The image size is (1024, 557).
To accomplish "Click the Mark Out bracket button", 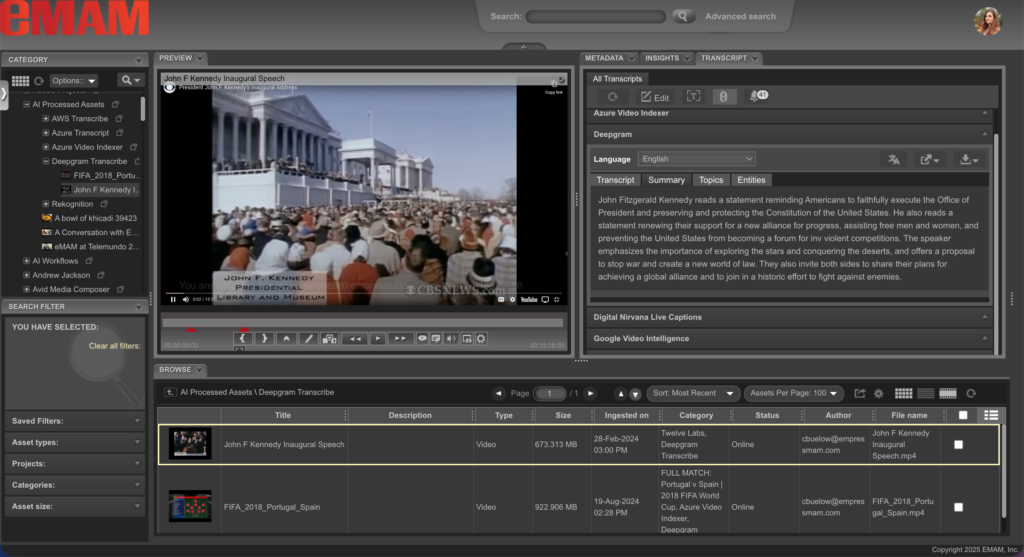I will click(264, 338).
